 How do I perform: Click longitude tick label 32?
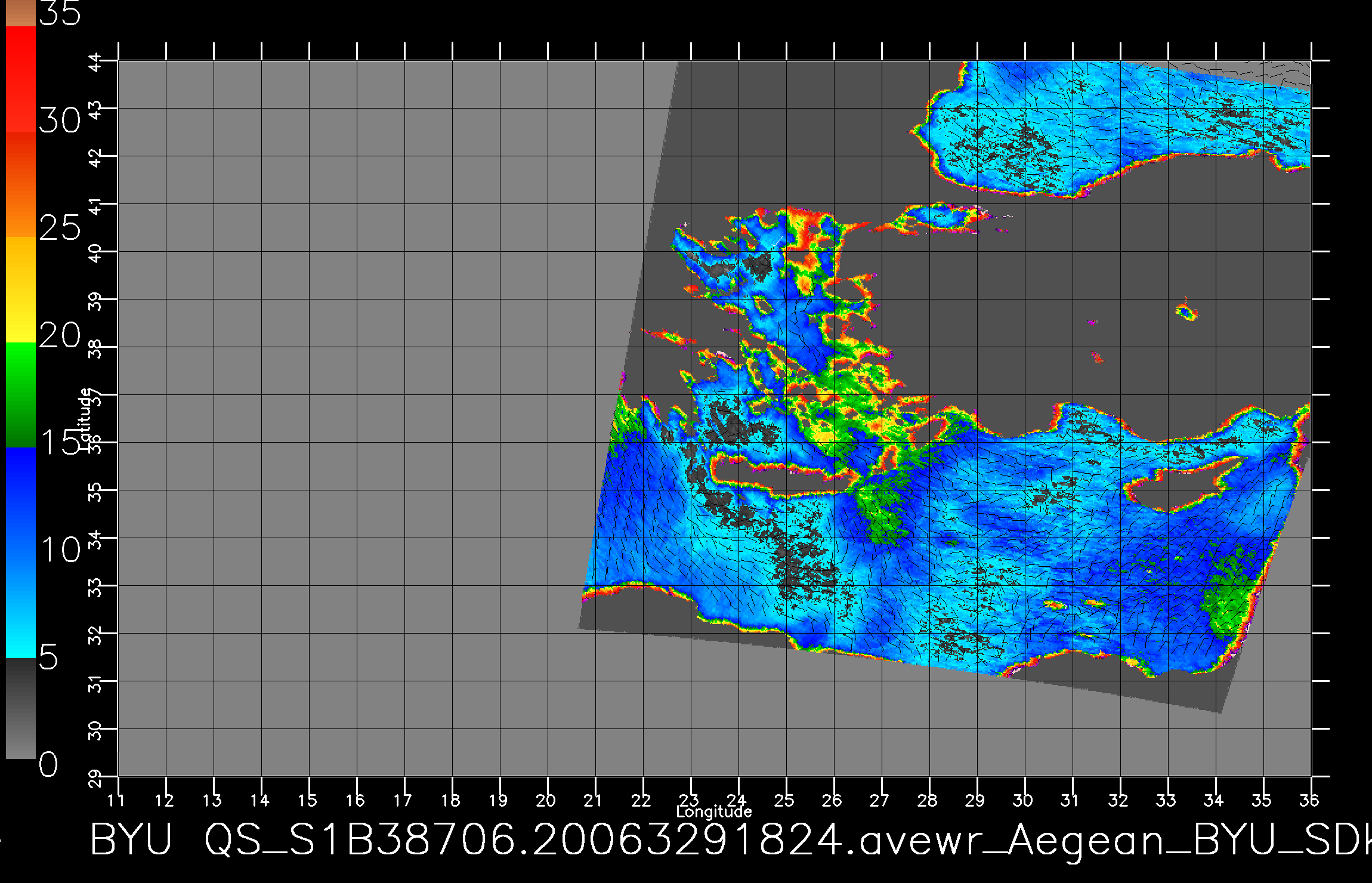click(x=1118, y=801)
